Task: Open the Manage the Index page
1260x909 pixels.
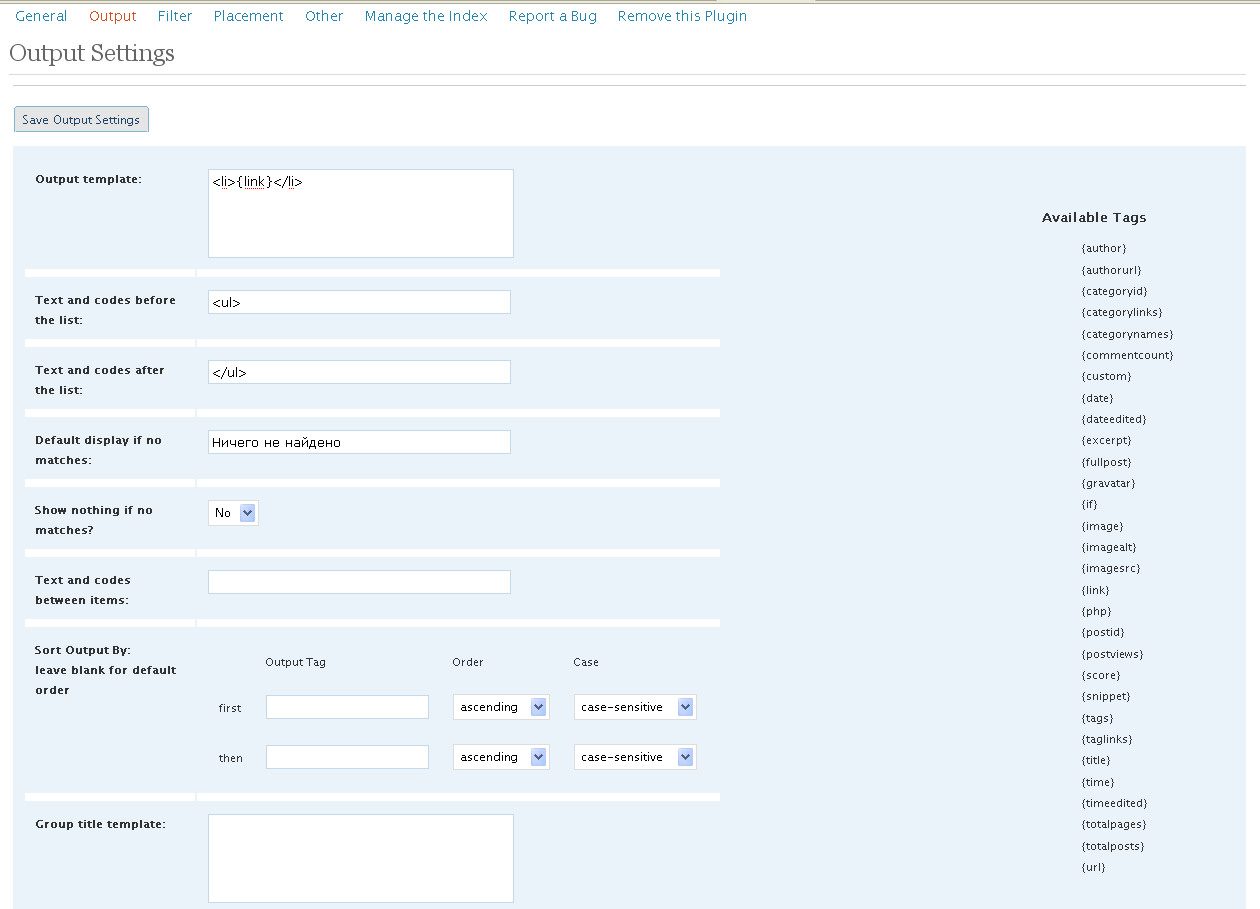Action: [426, 16]
